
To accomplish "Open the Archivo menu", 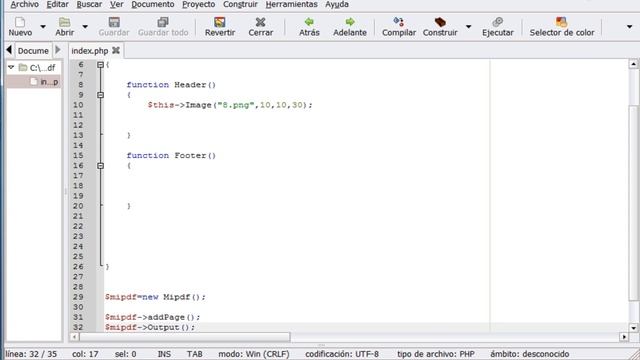I will click(24, 4).
